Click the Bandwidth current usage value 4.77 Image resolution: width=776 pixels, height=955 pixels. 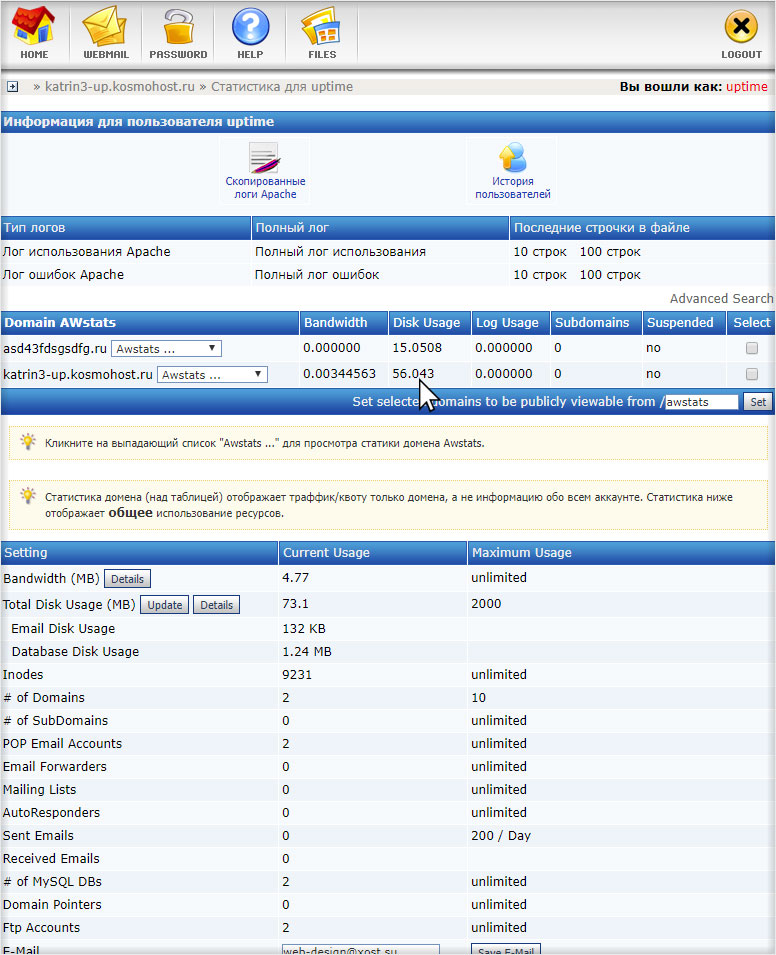coord(295,577)
